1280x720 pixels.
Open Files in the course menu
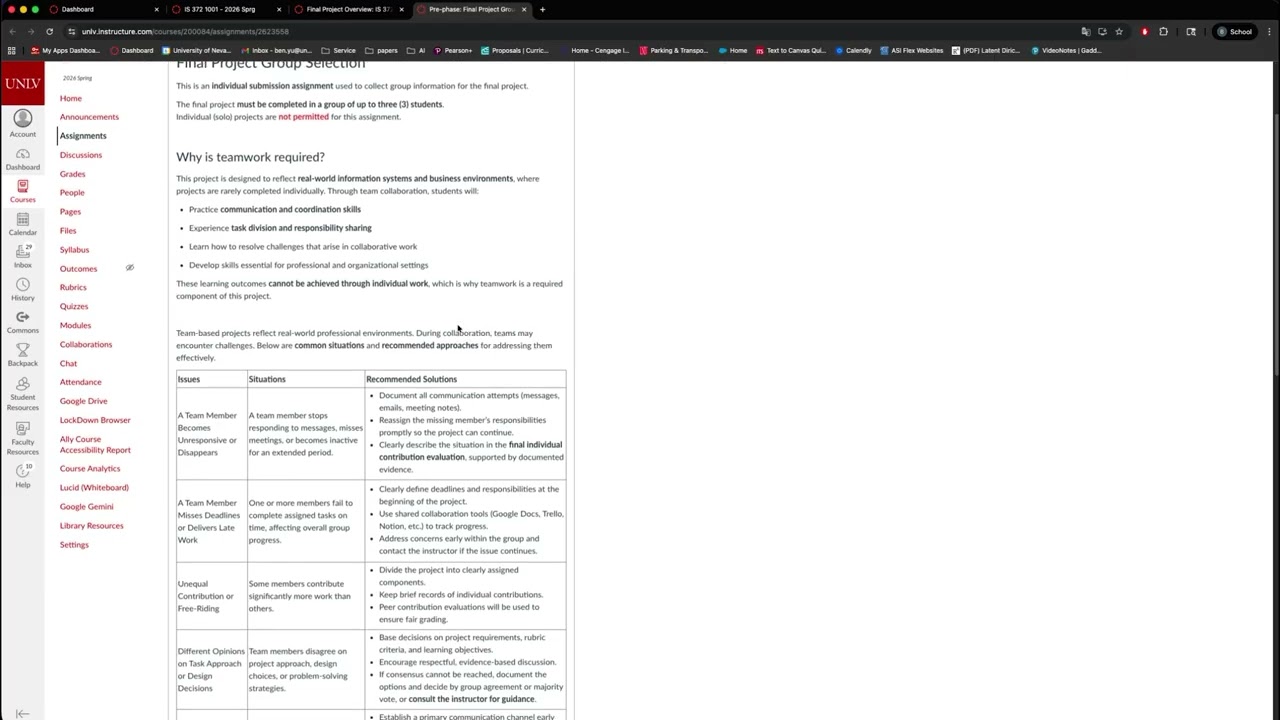(x=68, y=230)
